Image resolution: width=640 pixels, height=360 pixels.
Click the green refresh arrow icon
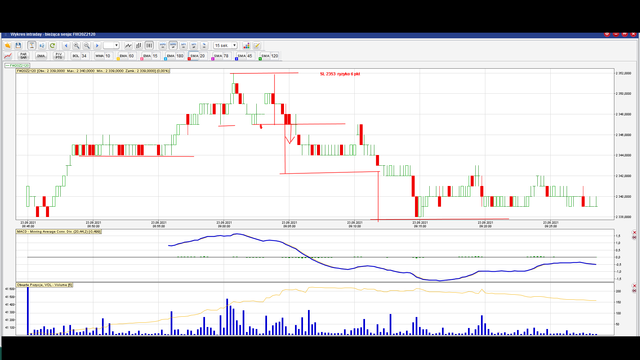(x=52, y=46)
